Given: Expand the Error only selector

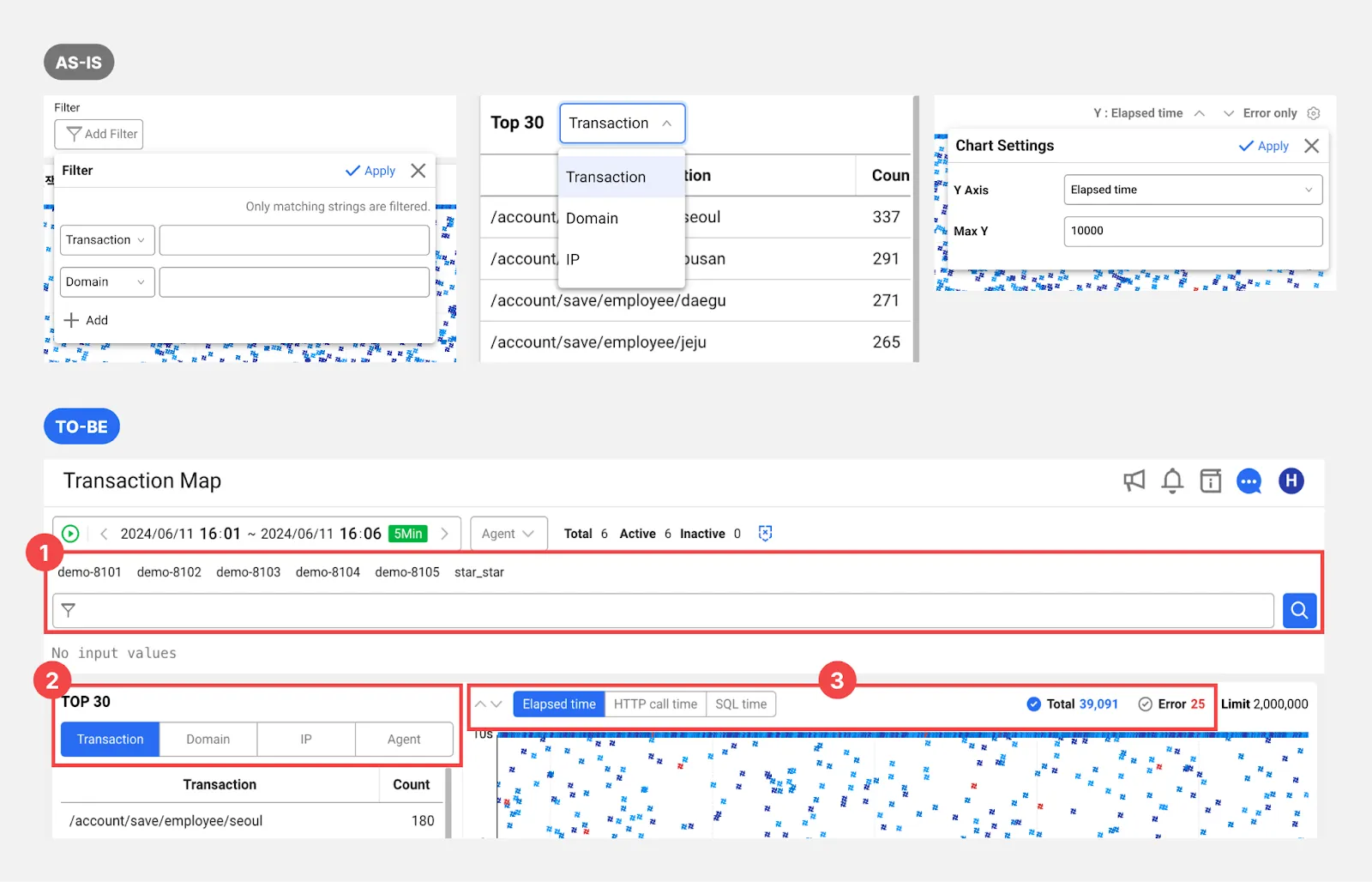Looking at the screenshot, I should pos(1229,113).
